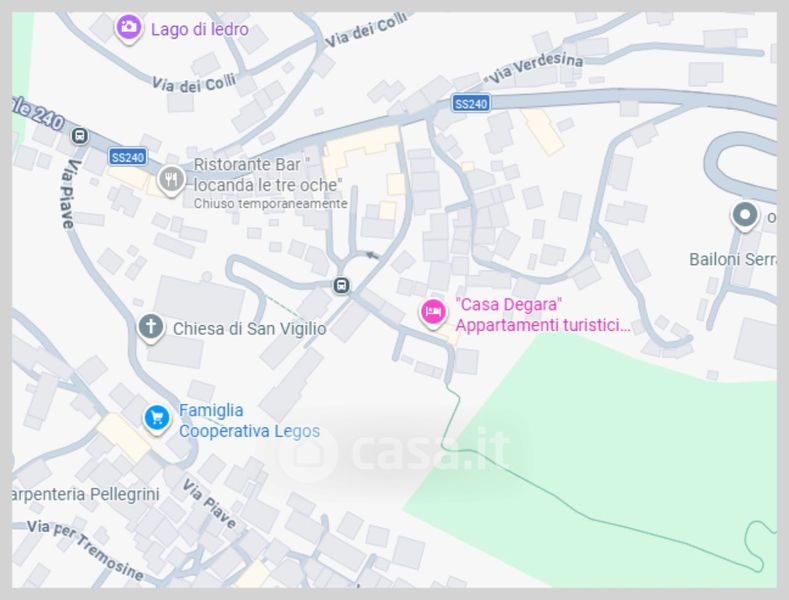
Task: Click the SS240 road shield near Via Verdesina
Action: (471, 104)
